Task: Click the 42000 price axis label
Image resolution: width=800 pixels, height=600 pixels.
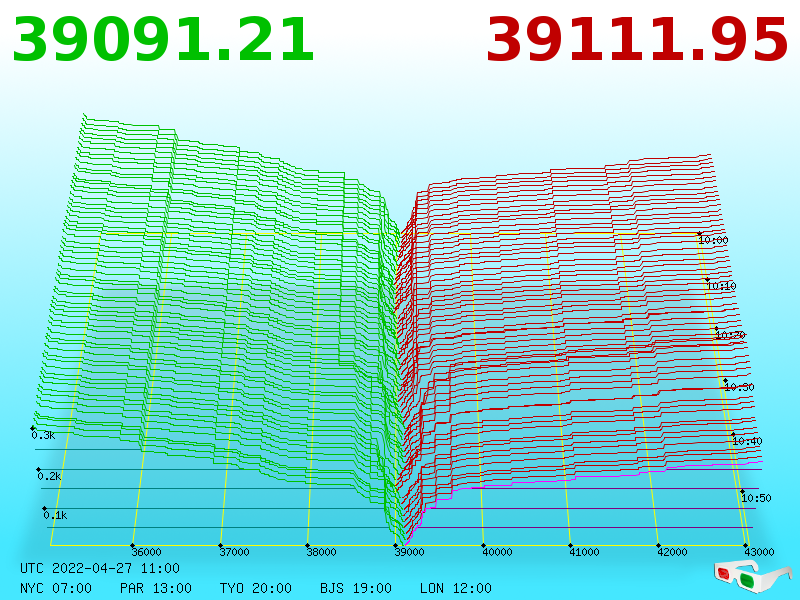Action: tap(672, 552)
